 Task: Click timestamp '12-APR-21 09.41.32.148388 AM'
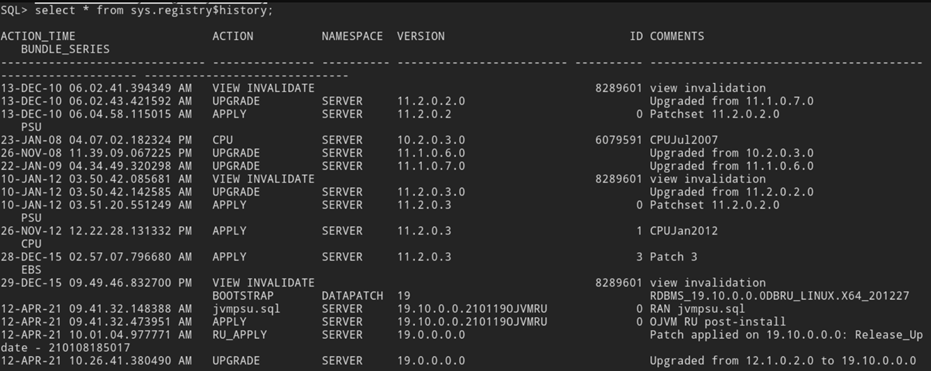point(96,309)
